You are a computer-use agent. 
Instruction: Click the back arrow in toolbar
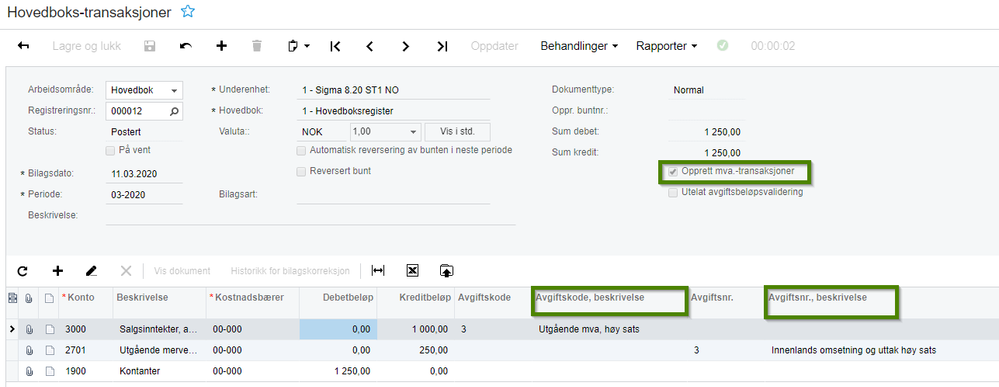[24, 46]
